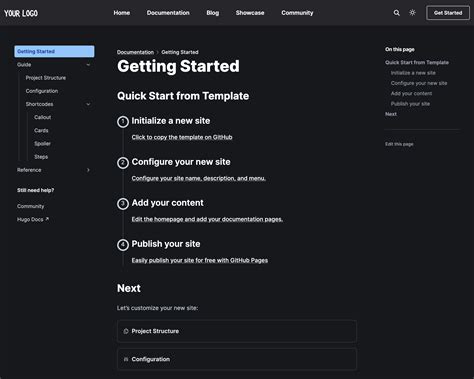The height and width of the screenshot is (379, 474).
Task: Open Steps sidebar page
Action: (x=41, y=157)
